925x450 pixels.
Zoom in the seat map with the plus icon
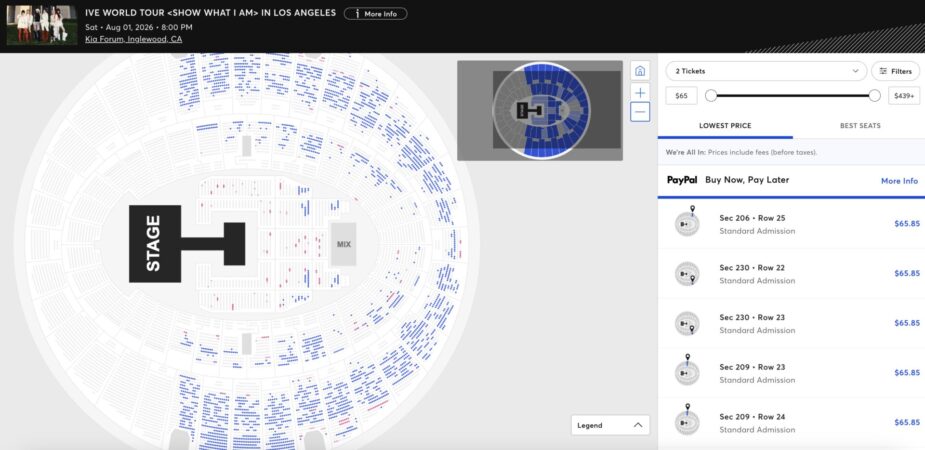(x=640, y=93)
